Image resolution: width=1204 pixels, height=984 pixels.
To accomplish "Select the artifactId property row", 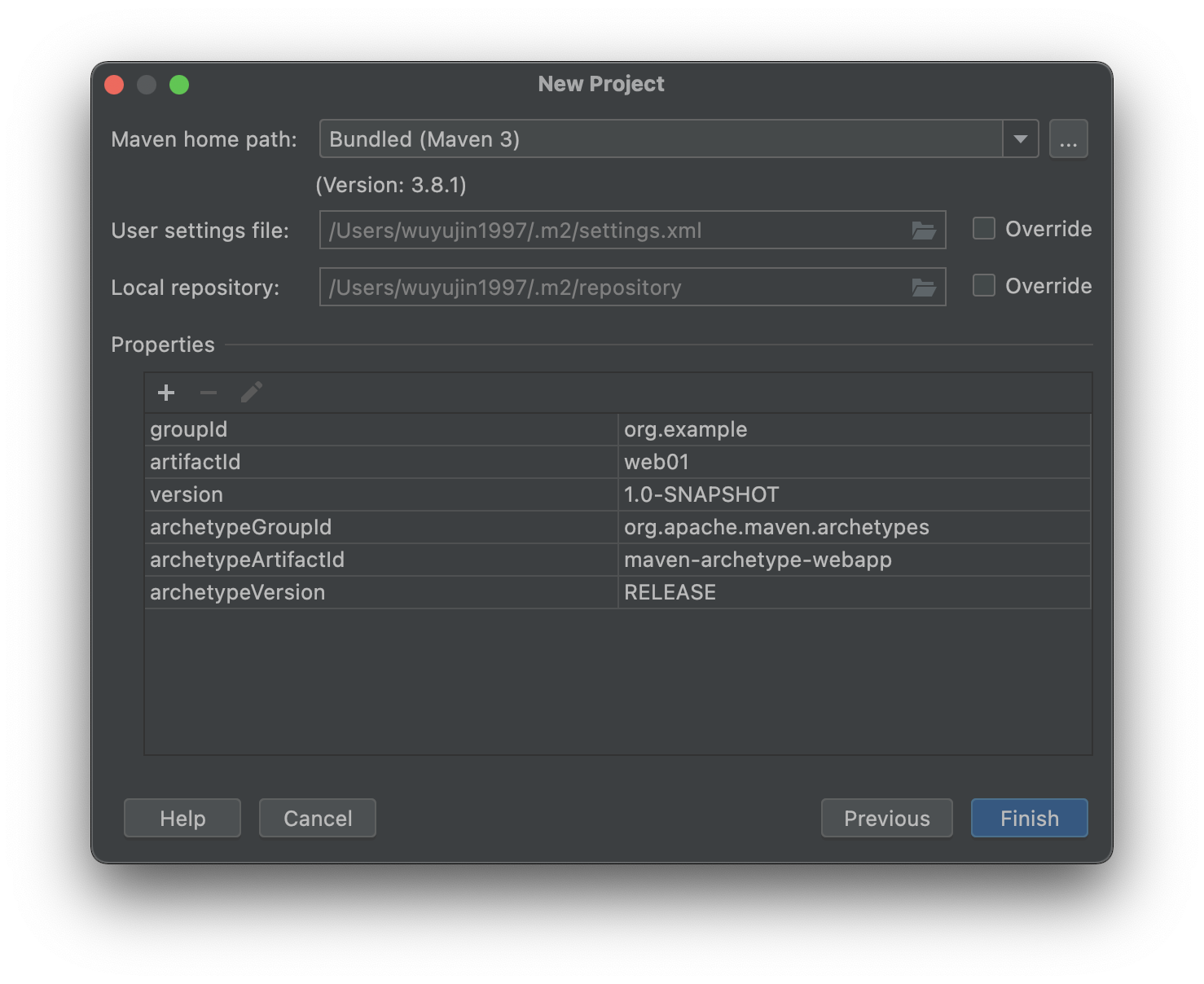I will point(618,462).
